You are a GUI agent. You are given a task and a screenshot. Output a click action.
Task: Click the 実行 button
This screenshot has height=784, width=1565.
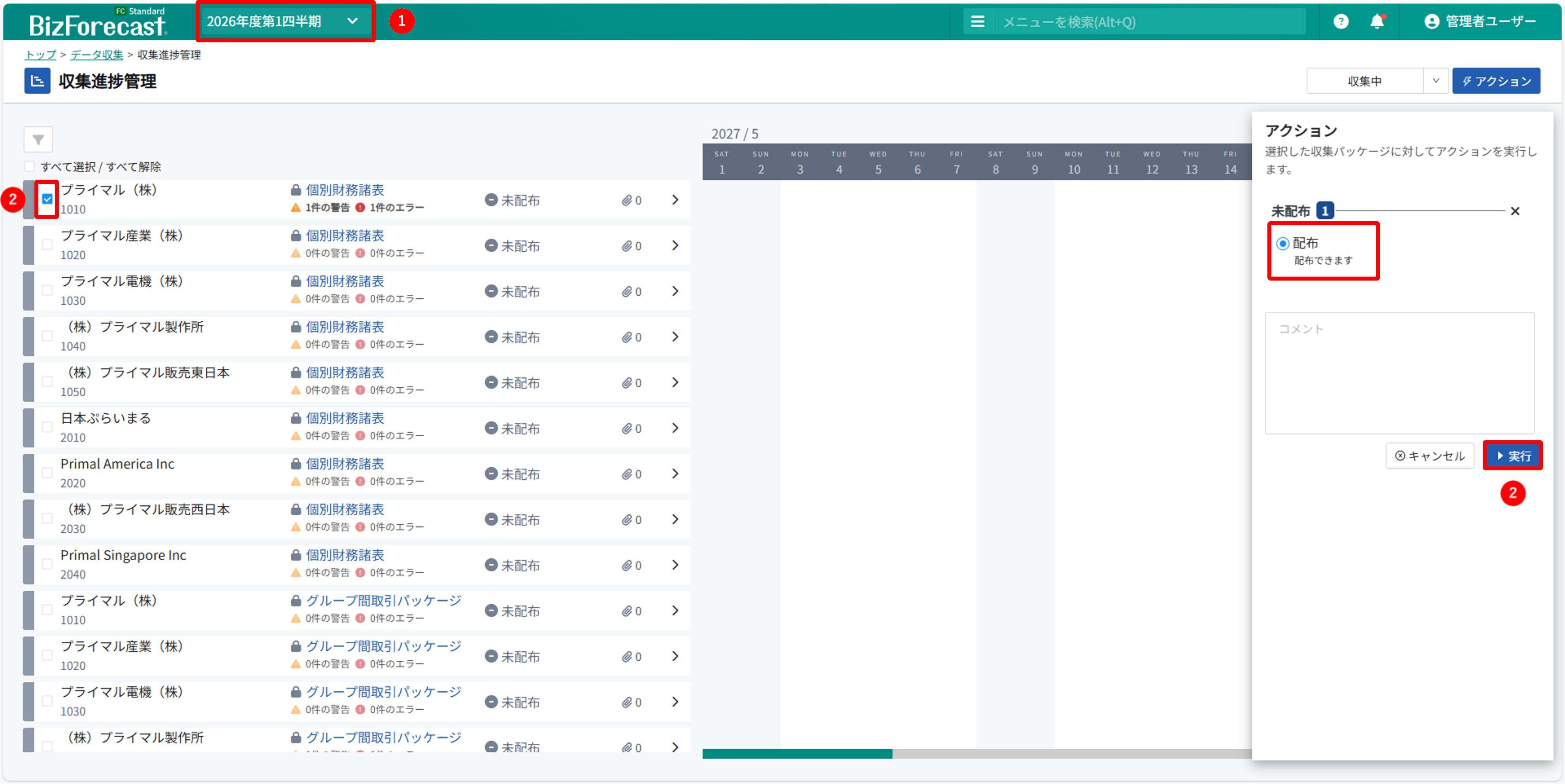tap(1512, 456)
